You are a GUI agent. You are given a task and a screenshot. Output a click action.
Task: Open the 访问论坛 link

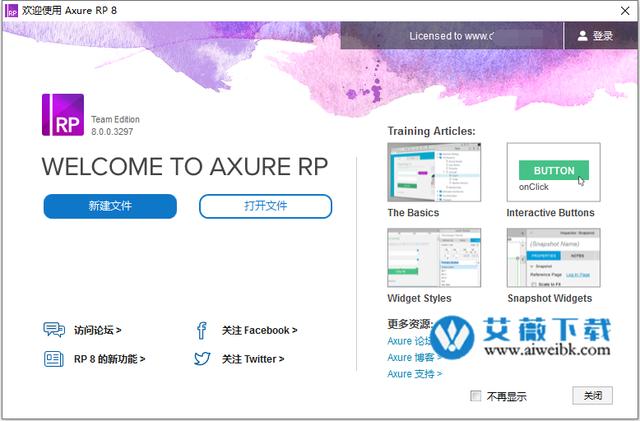pos(98,330)
